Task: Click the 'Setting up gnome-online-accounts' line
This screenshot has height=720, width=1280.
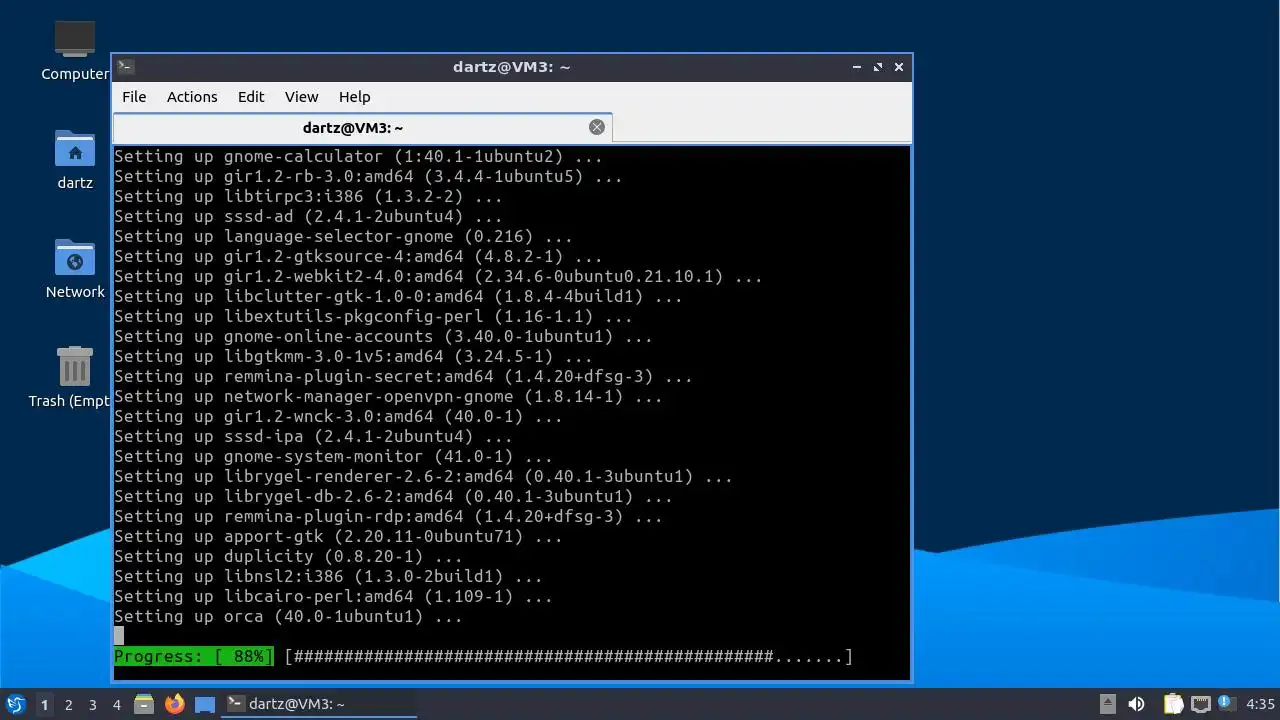Action: (x=383, y=336)
